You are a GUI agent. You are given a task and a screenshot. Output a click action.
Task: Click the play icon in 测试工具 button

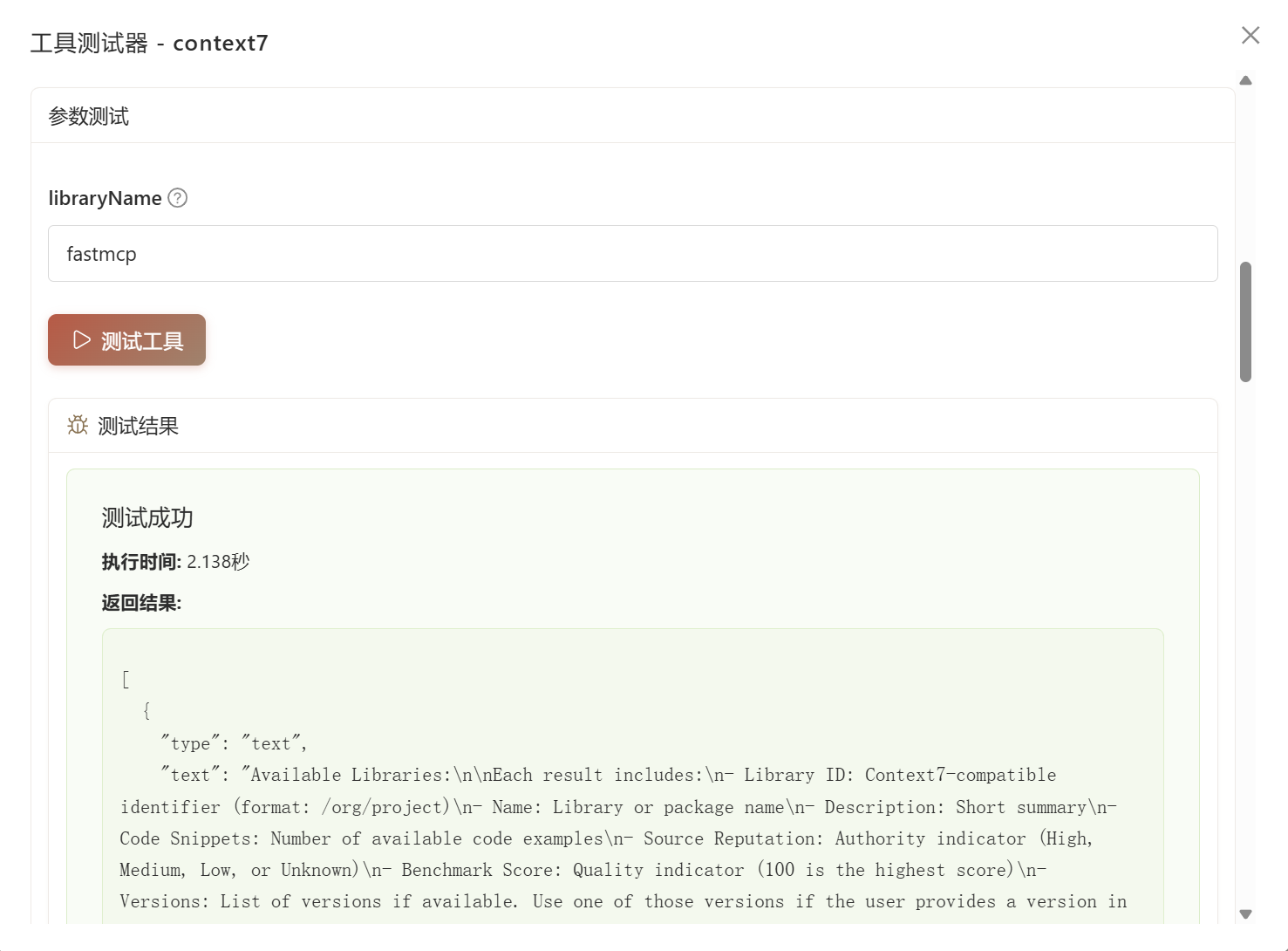coord(82,340)
